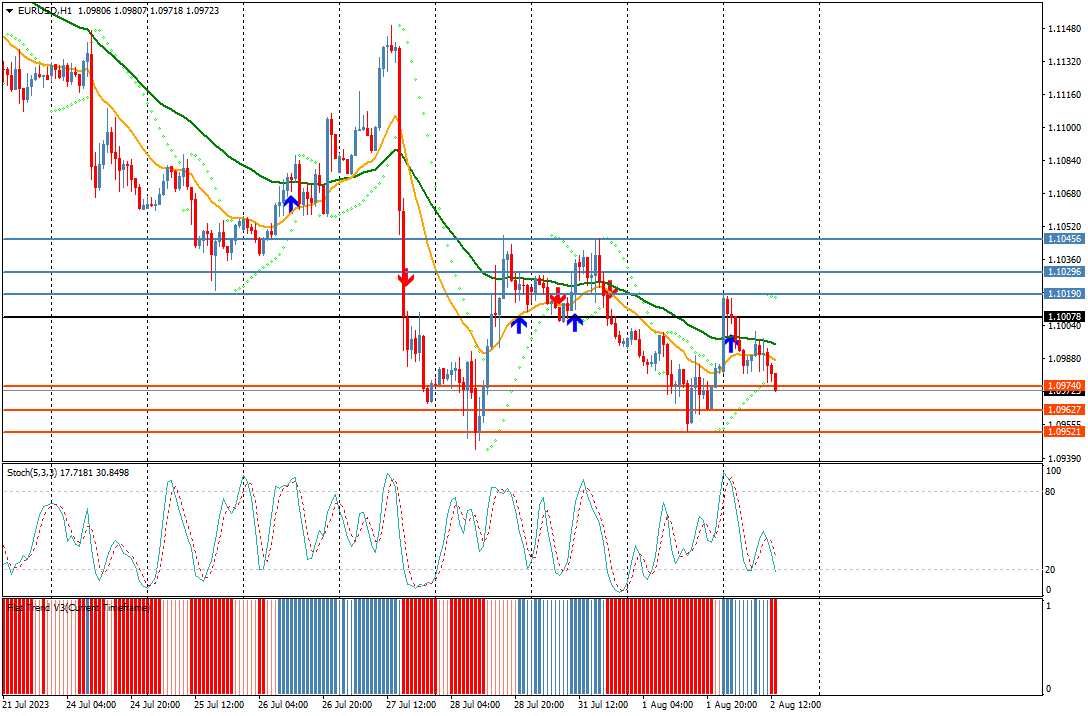Select the blue up arrow near 26 Jul 04:00
This screenshot has width=1088, height=716.
pyautogui.click(x=291, y=203)
